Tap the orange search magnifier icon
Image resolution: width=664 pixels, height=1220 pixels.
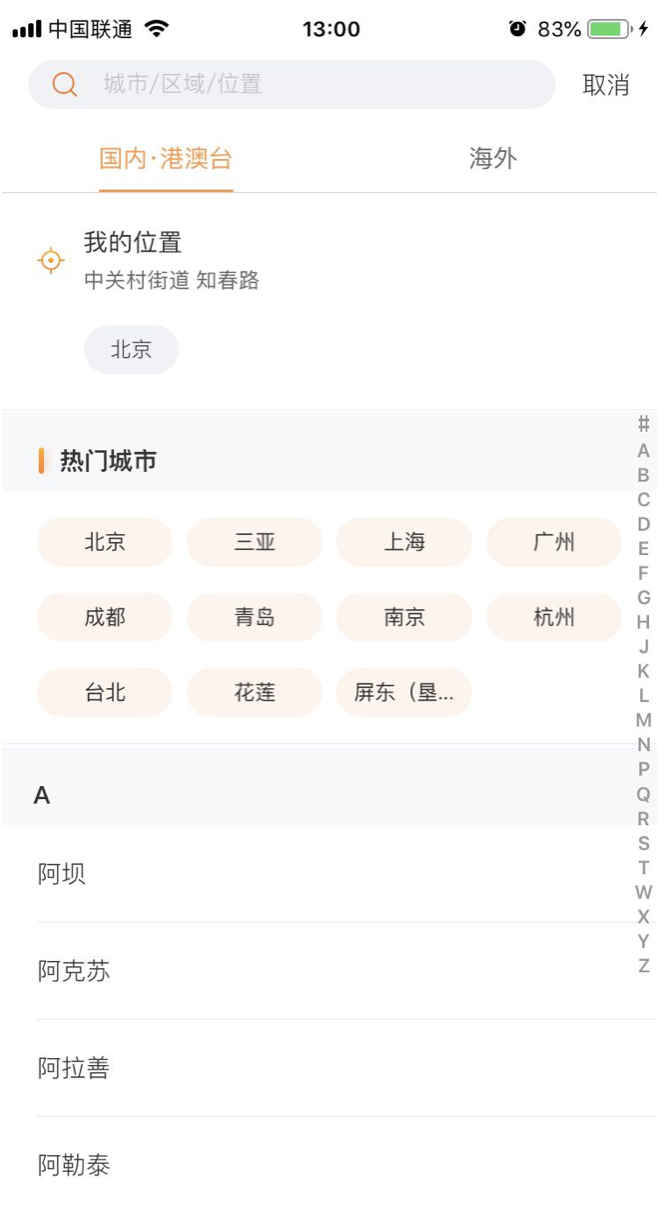pos(65,85)
